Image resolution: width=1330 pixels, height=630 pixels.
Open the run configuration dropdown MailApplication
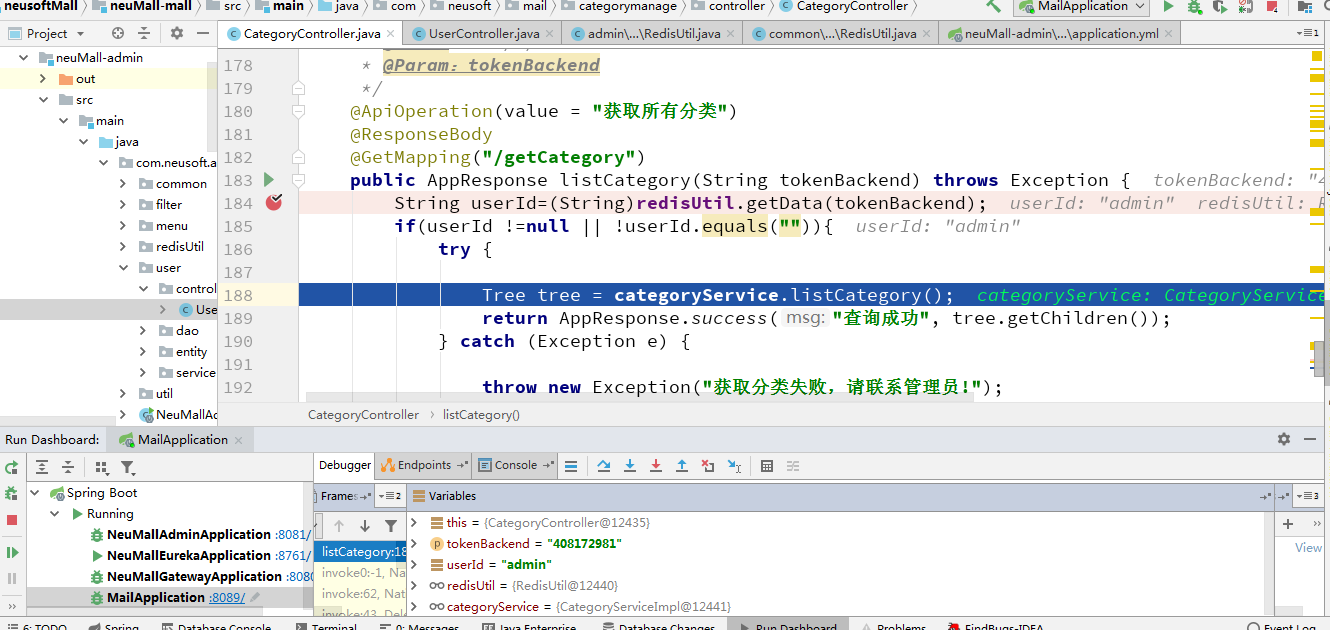(1083, 6)
